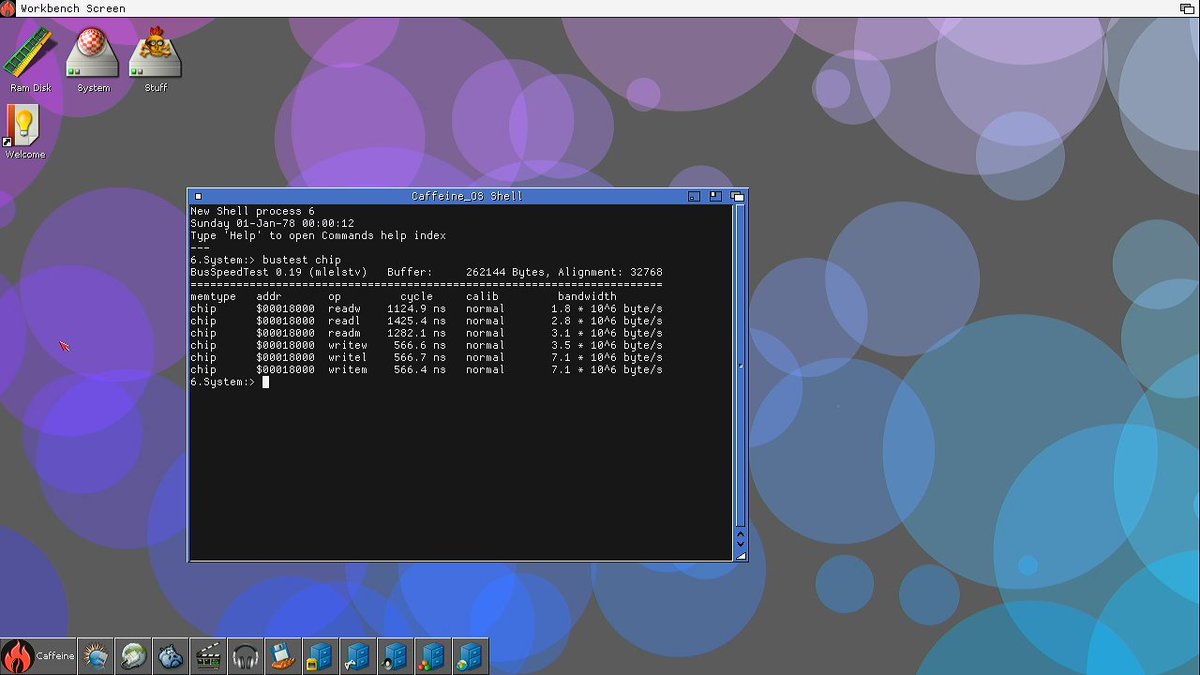Click 'Sunday 01-Jan-78 00:00:12' date line
Viewport: 1200px width, 675px height.
[x=272, y=224]
